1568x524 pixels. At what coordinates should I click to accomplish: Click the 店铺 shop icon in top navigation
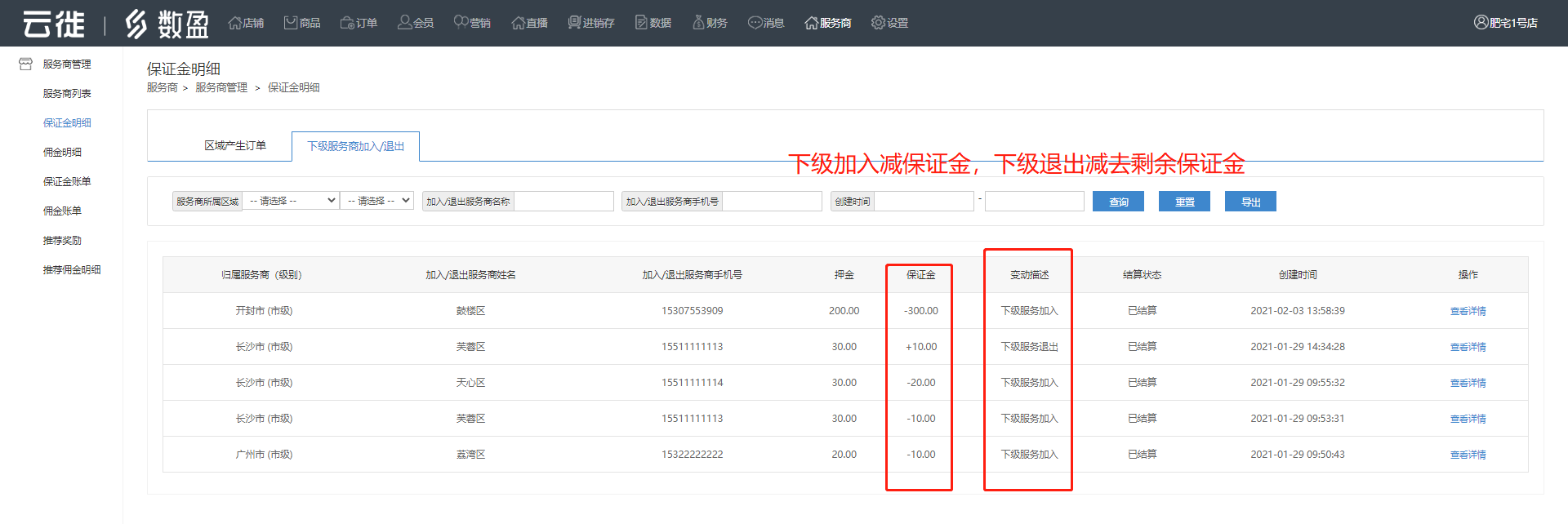[235, 23]
